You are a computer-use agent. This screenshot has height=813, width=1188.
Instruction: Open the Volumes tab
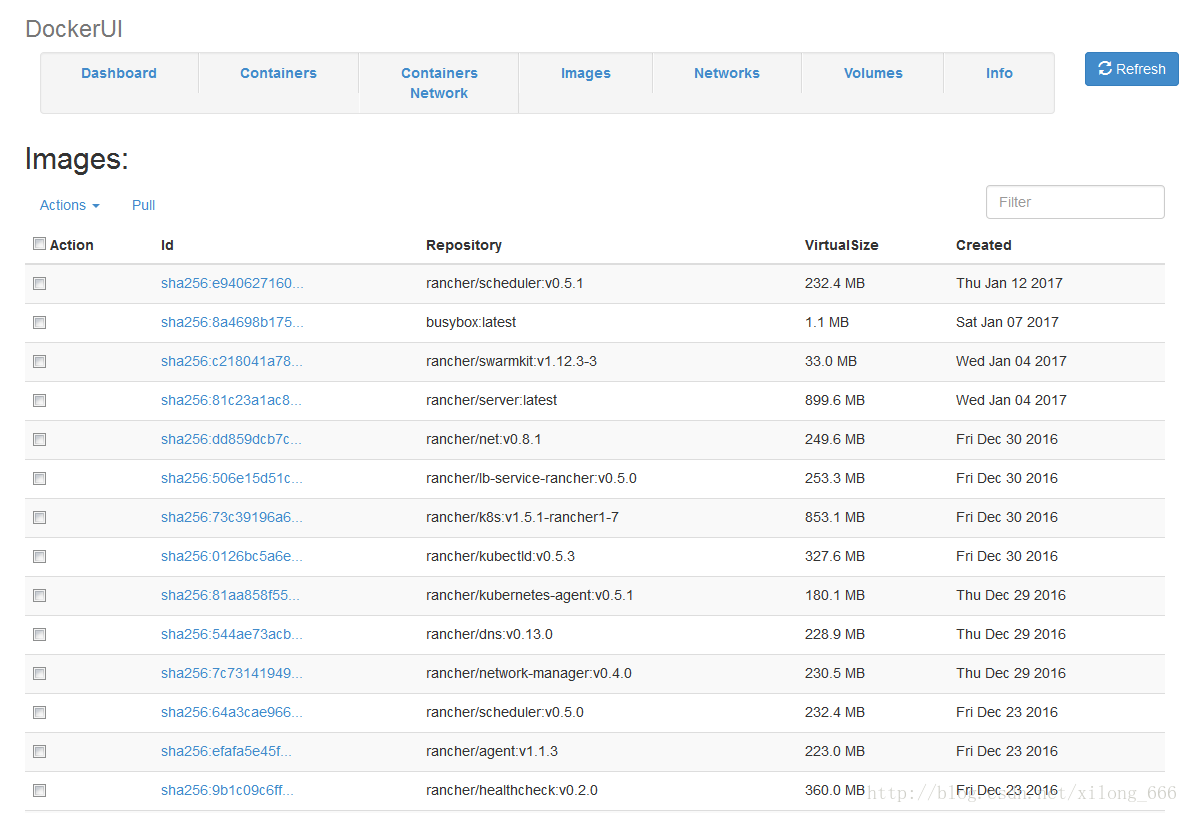tap(873, 73)
